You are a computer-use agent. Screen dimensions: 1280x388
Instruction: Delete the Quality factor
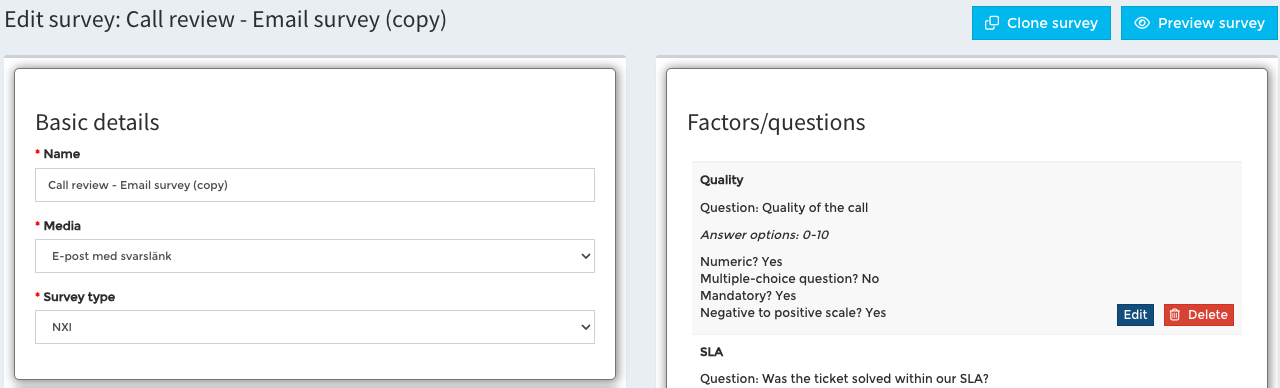point(1198,315)
